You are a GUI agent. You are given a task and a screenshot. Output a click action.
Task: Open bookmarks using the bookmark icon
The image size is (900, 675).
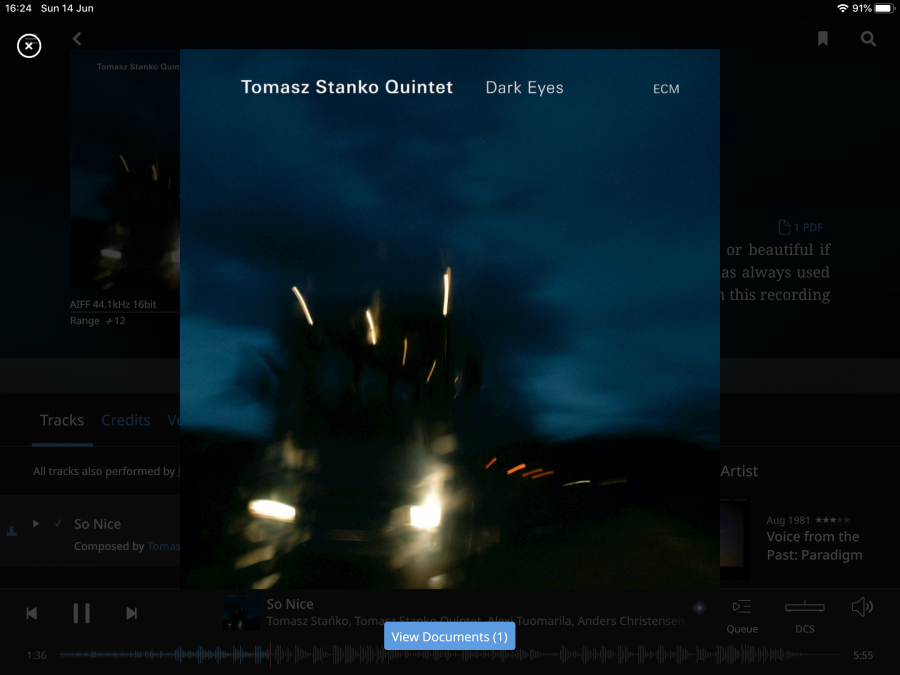click(x=823, y=38)
